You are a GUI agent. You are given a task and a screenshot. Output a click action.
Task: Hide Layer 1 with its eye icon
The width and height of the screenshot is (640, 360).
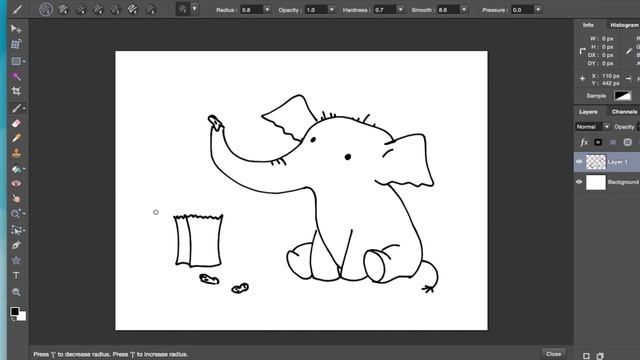coord(579,162)
